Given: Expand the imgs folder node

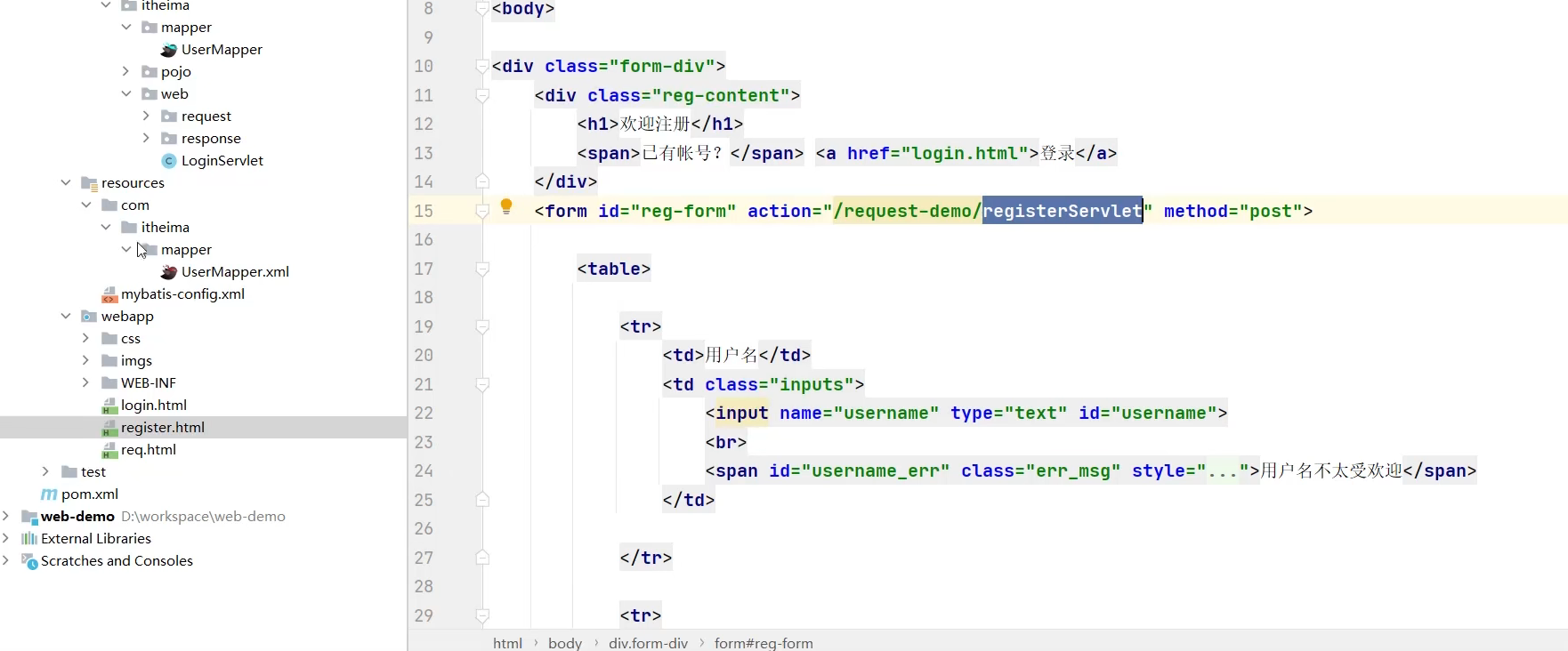Looking at the screenshot, I should pyautogui.click(x=85, y=360).
